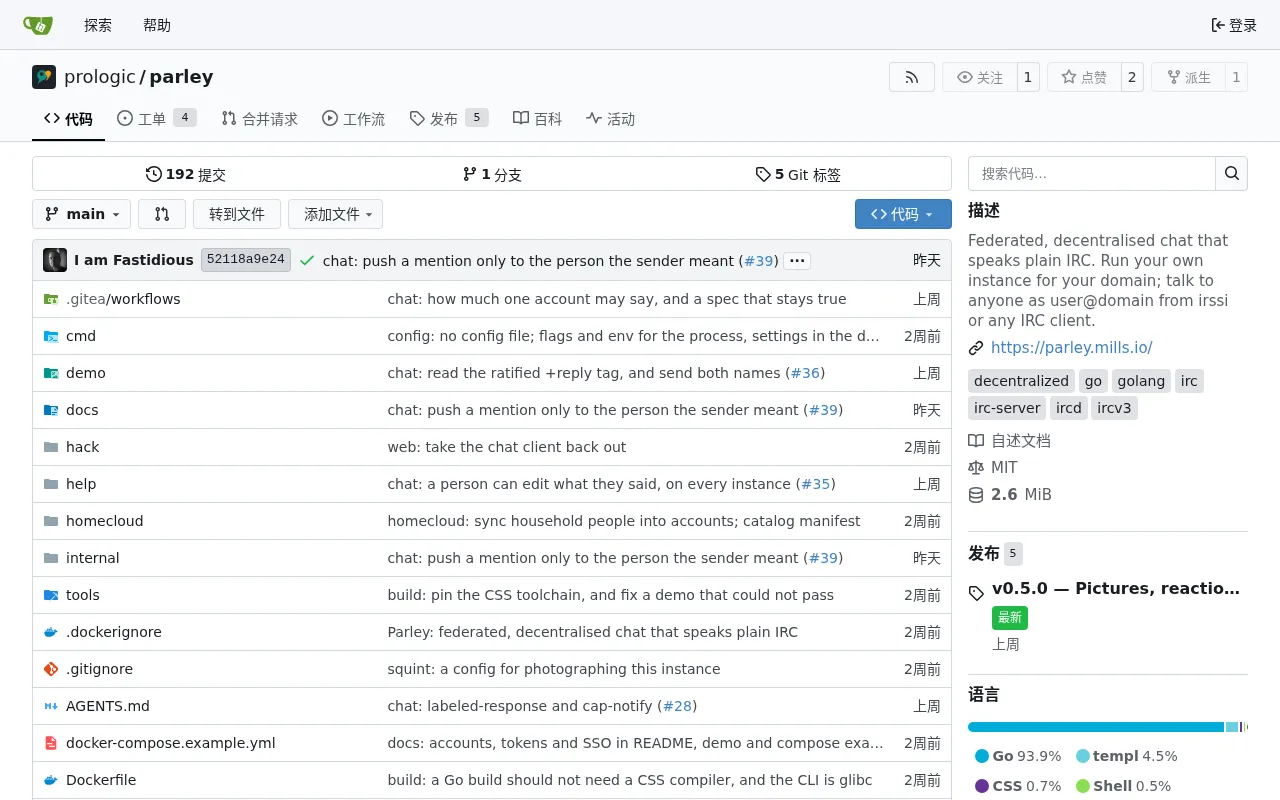Switch to the 工作流 tab

353,119
